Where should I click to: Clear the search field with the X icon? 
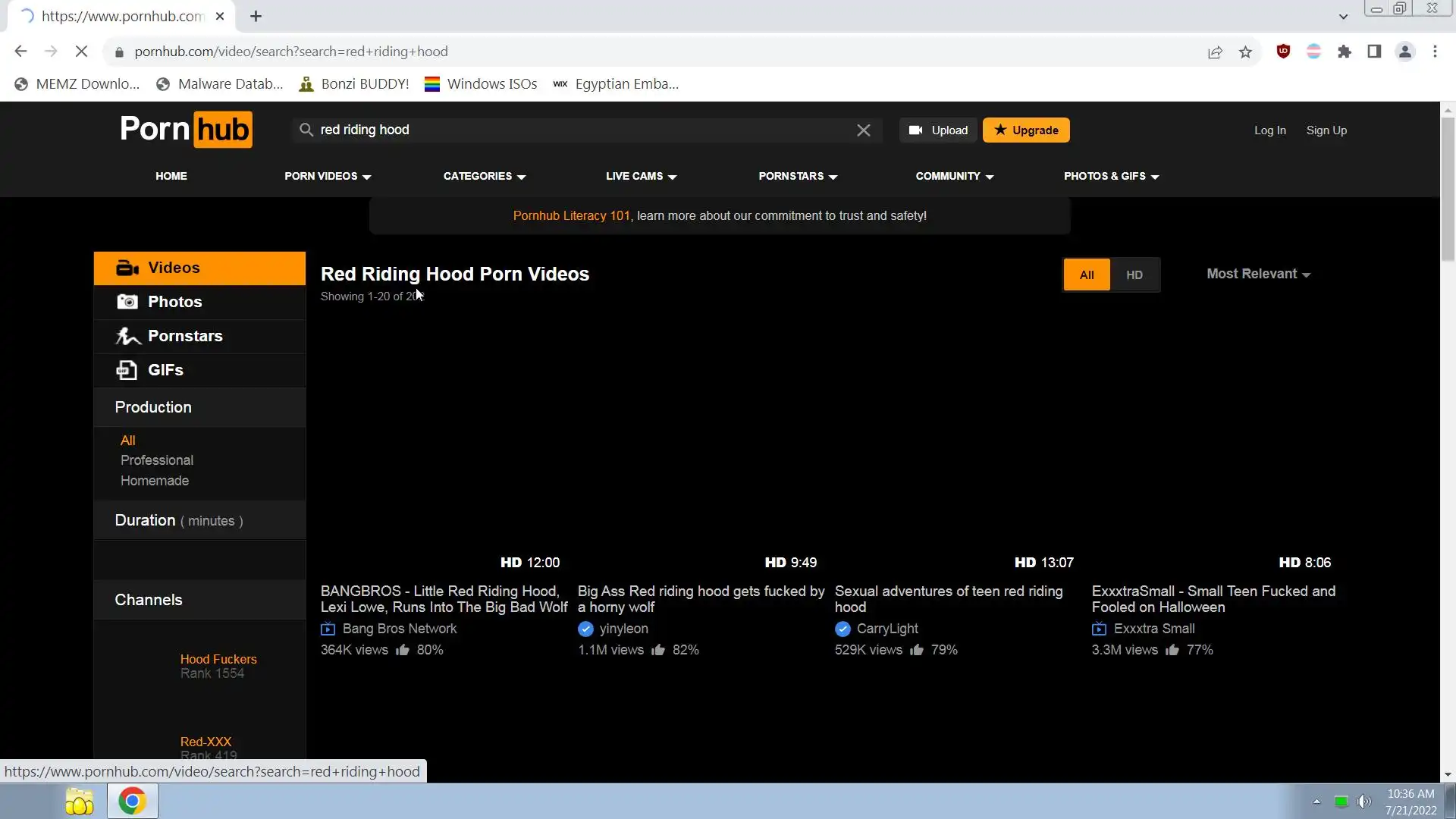[863, 130]
